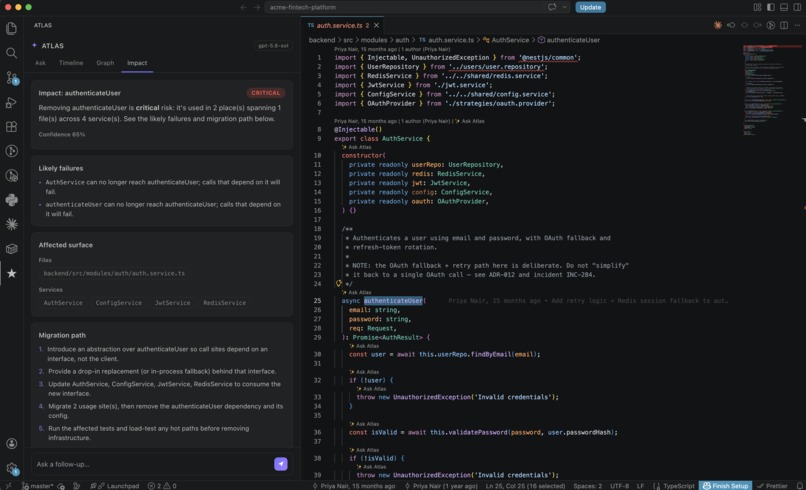Open the cube package icon in activity bar
The width and height of the screenshot is (806, 490).
11,249
